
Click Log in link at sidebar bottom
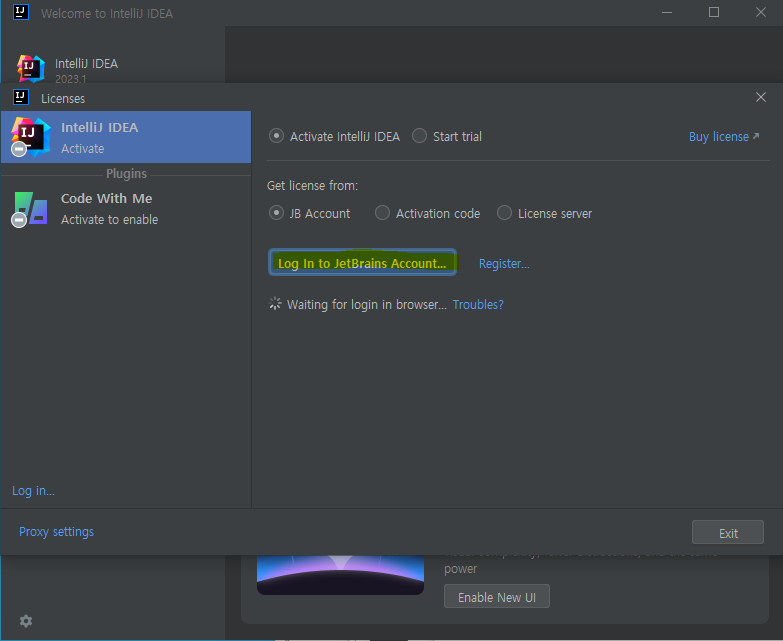(x=33, y=491)
